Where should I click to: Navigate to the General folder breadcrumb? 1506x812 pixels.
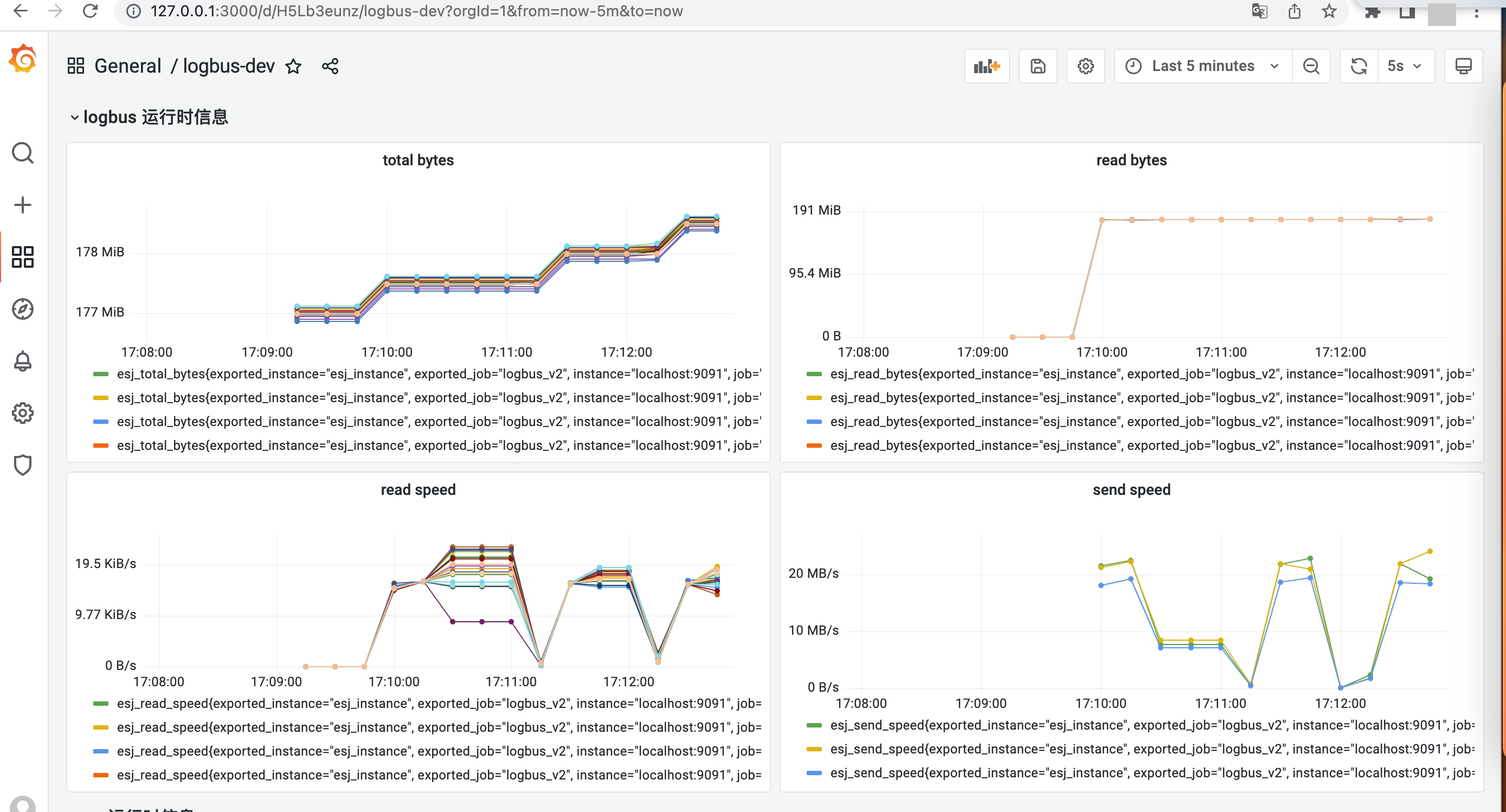pyautogui.click(x=127, y=66)
